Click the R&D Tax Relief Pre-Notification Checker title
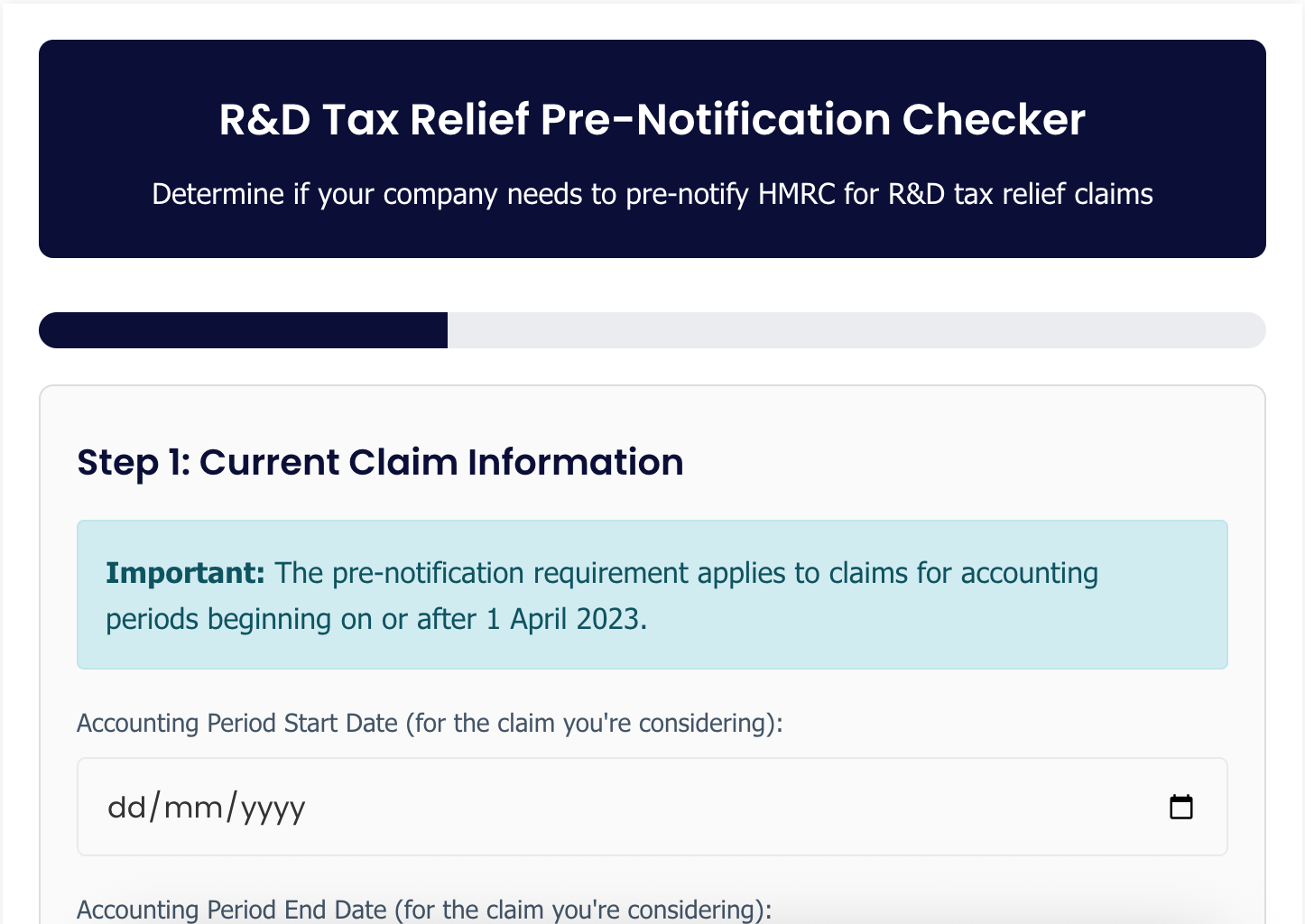 (652, 119)
